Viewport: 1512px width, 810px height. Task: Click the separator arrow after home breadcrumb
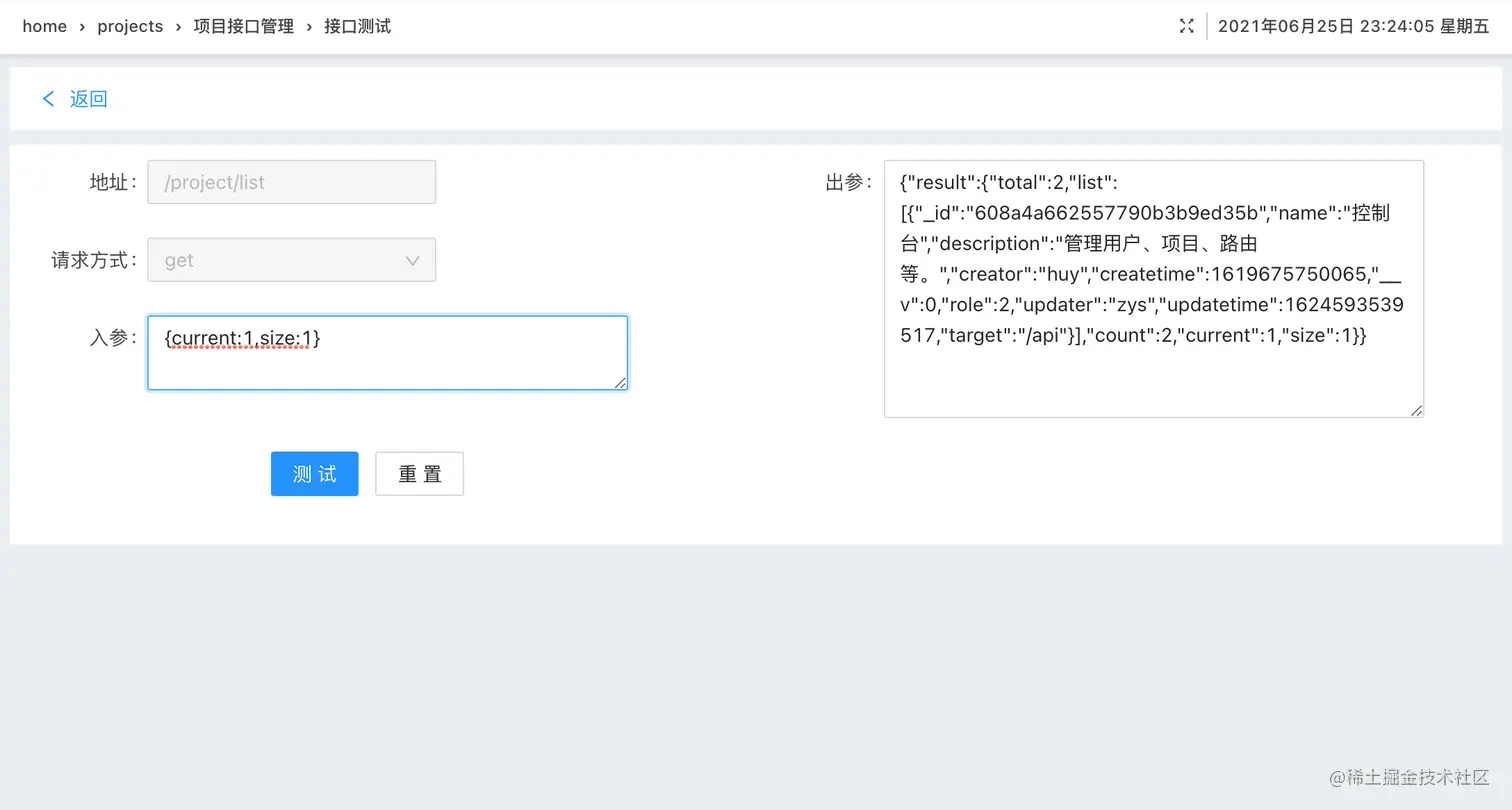tap(82, 27)
